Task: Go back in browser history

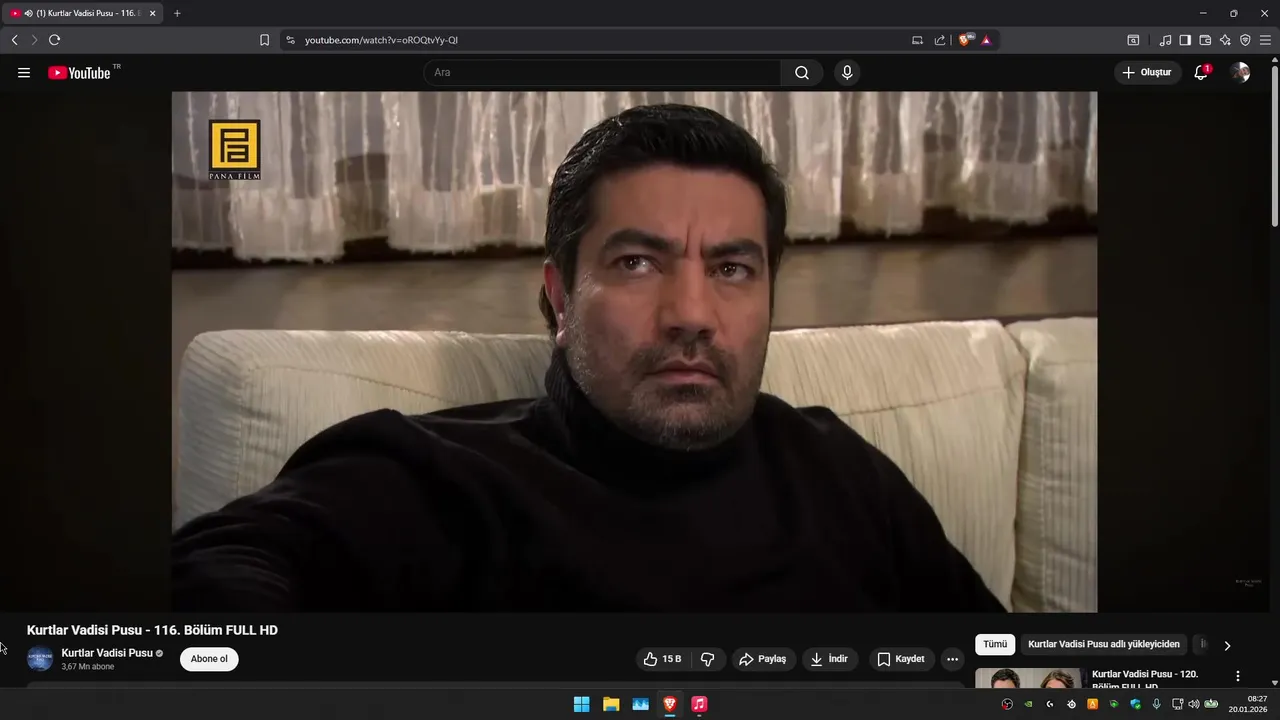Action: point(14,40)
